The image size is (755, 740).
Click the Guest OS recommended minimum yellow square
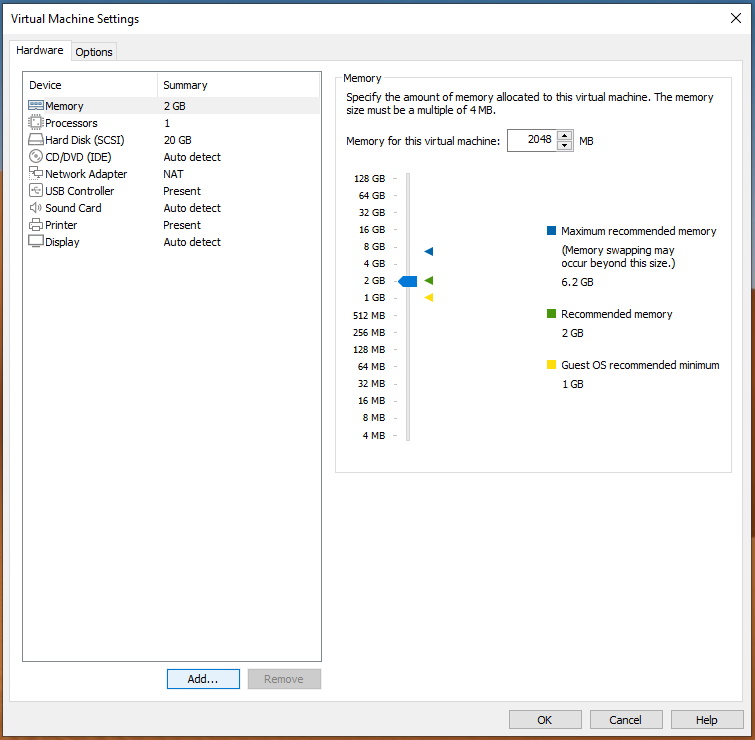[x=551, y=364]
